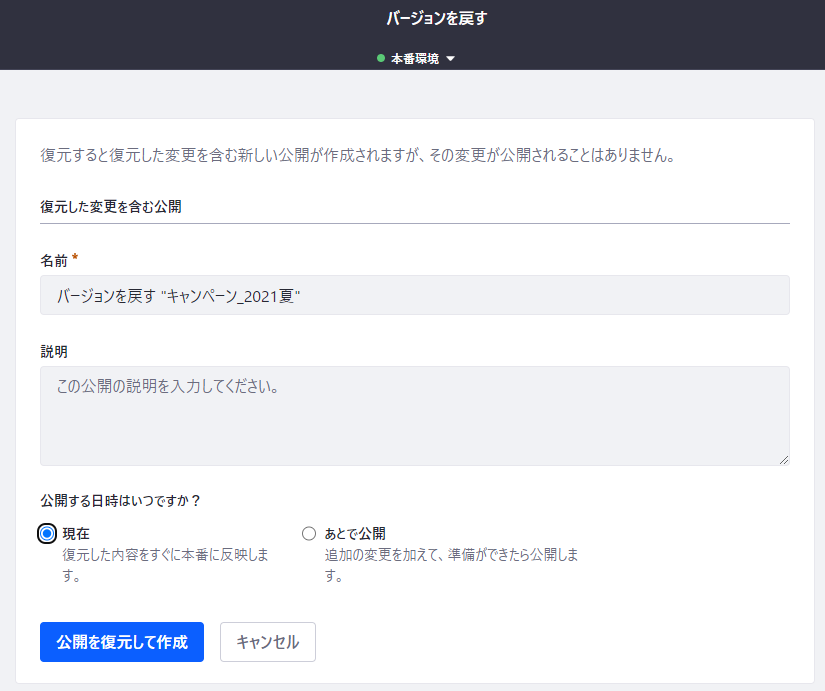Click the 名前 field label
The height and width of the screenshot is (691, 825).
(x=54, y=260)
